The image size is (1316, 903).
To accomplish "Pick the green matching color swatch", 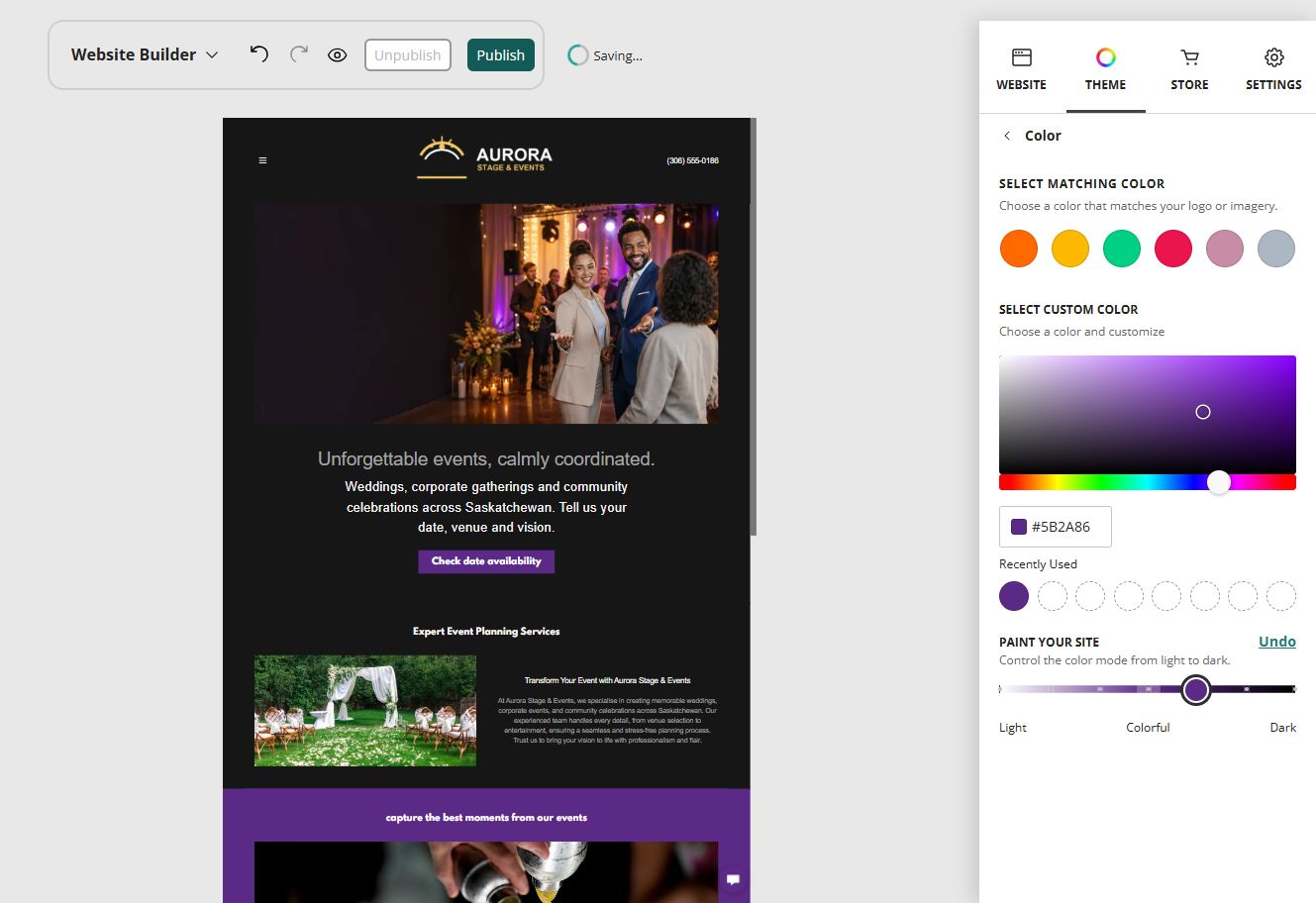I will click(x=1122, y=249).
